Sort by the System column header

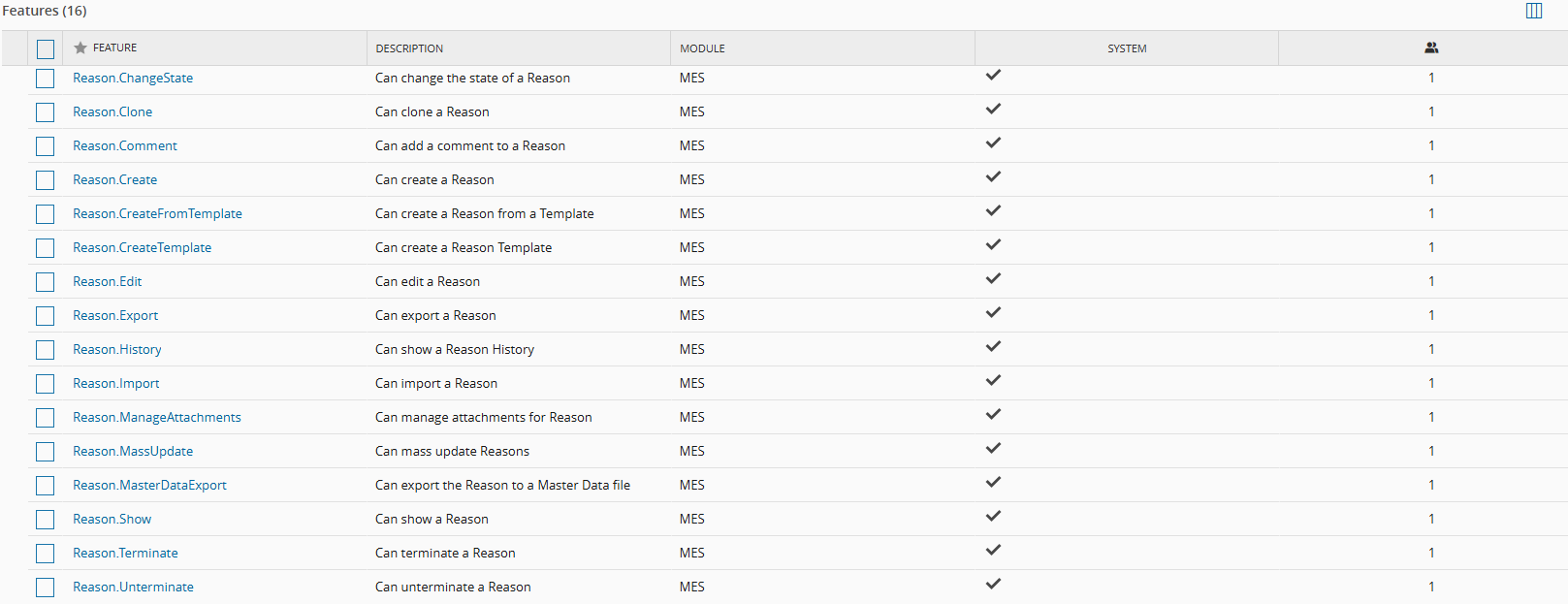coord(1127,48)
